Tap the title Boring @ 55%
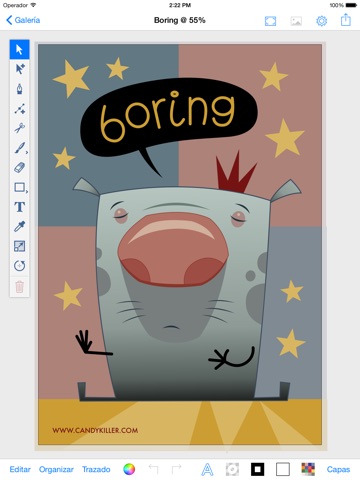The width and height of the screenshot is (360, 480). tap(180, 20)
